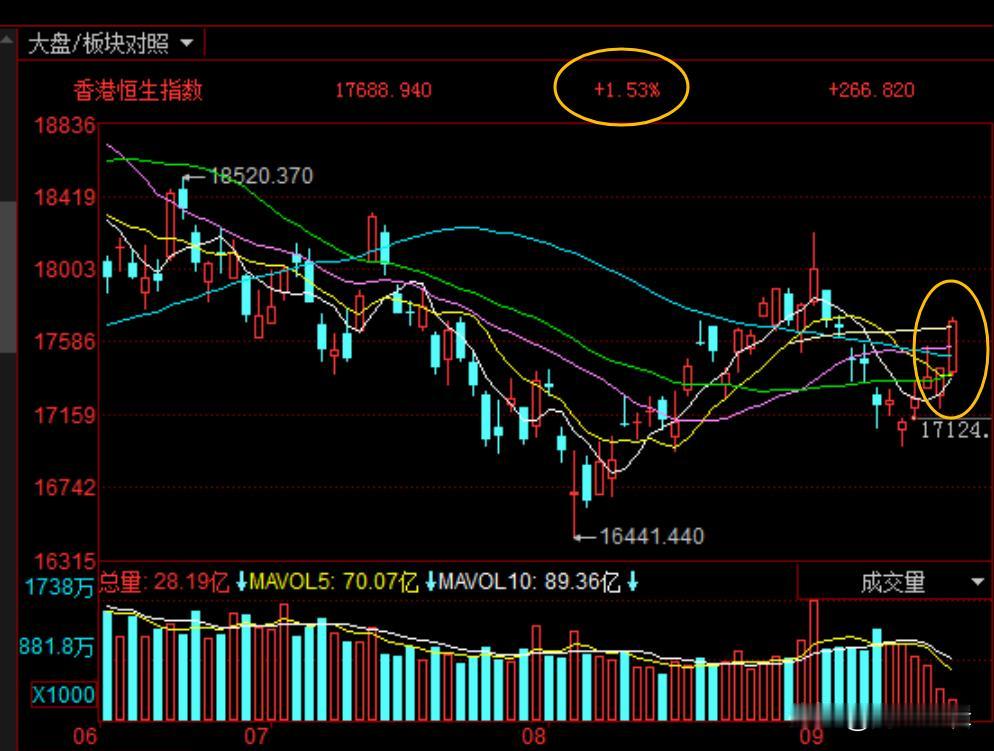Click the 18419 price axis label
994x751 pixels.
65,197
